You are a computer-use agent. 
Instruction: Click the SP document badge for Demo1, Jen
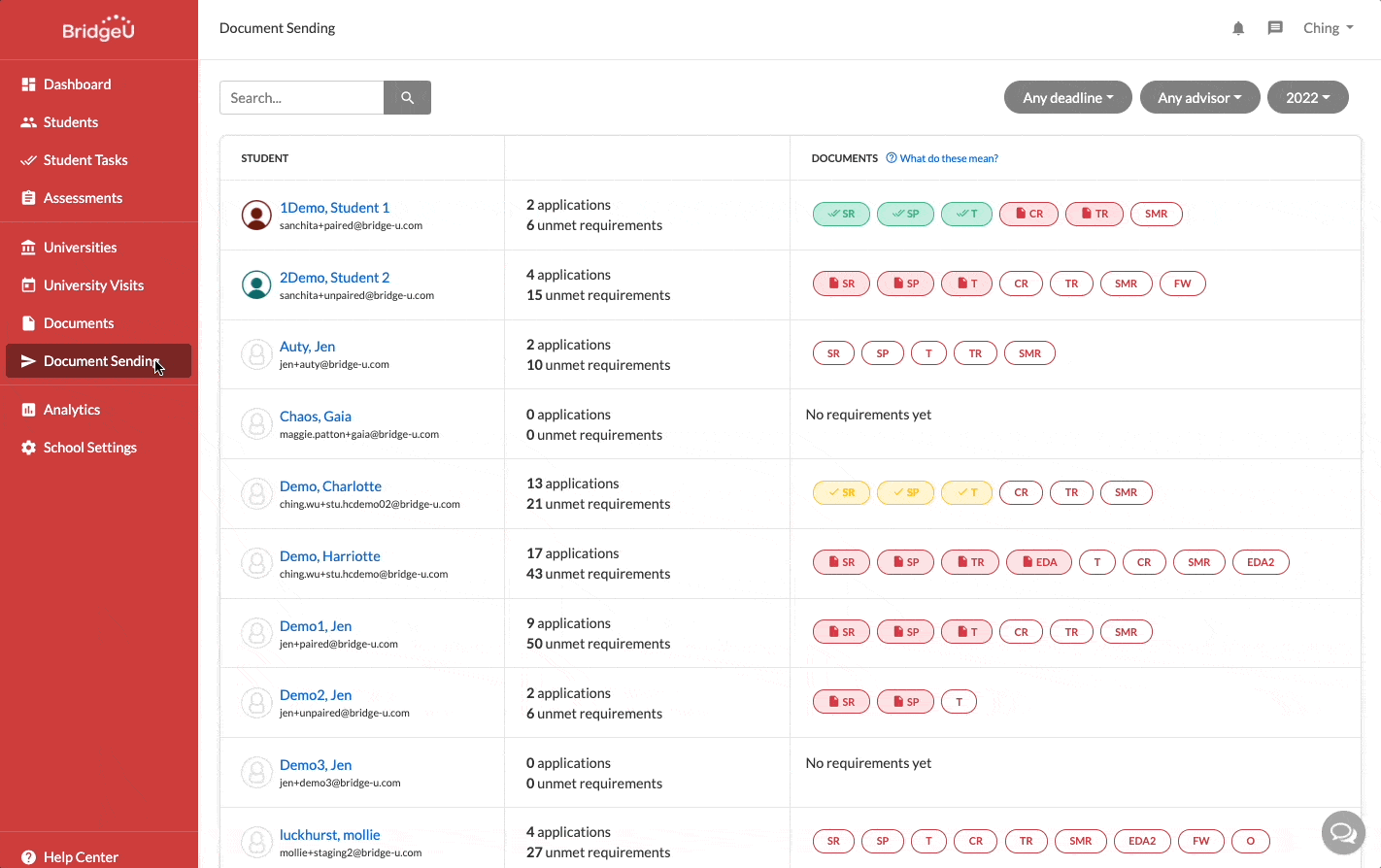point(905,632)
